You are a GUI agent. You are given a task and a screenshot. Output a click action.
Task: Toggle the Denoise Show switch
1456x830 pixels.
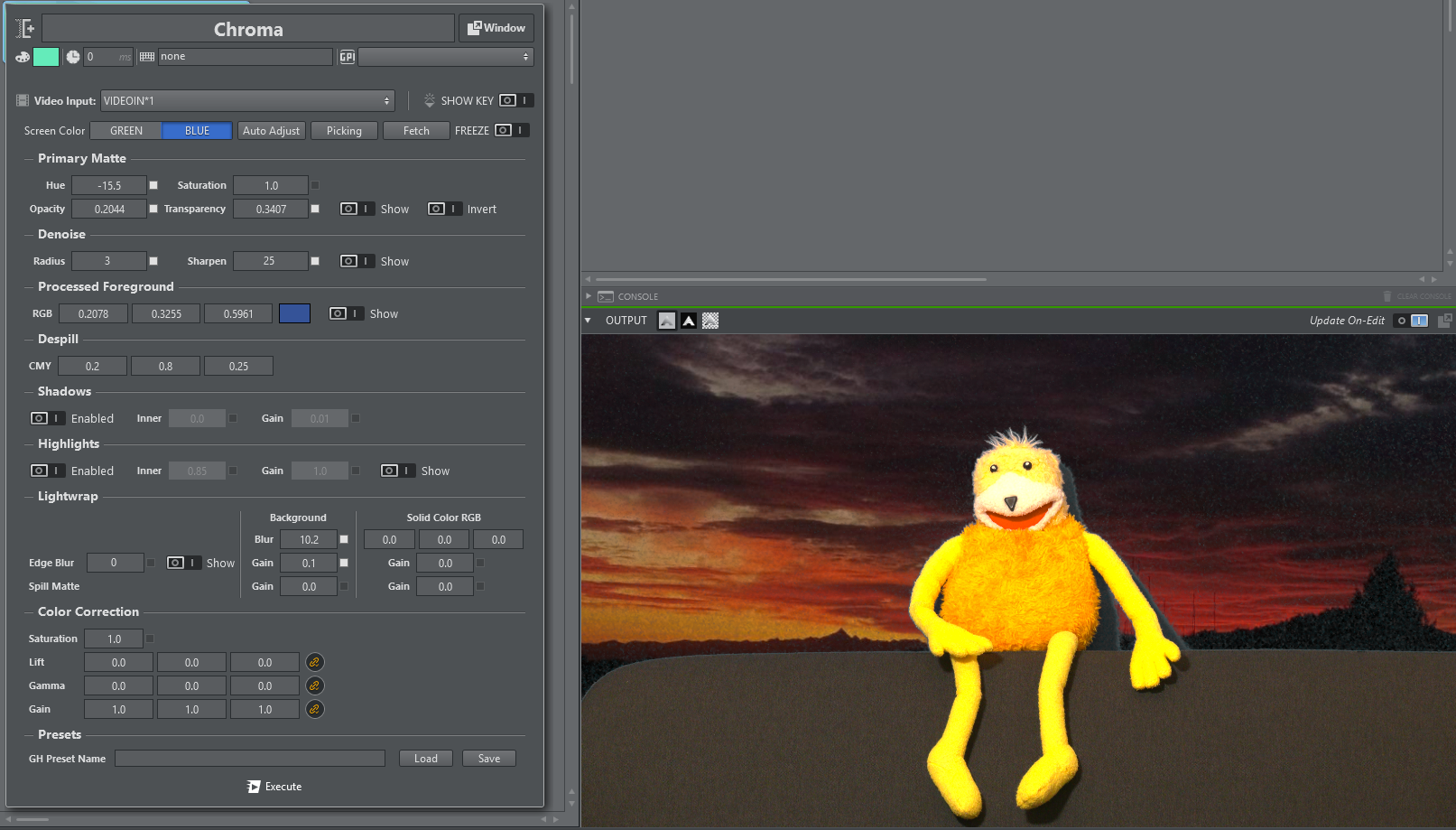click(x=357, y=261)
